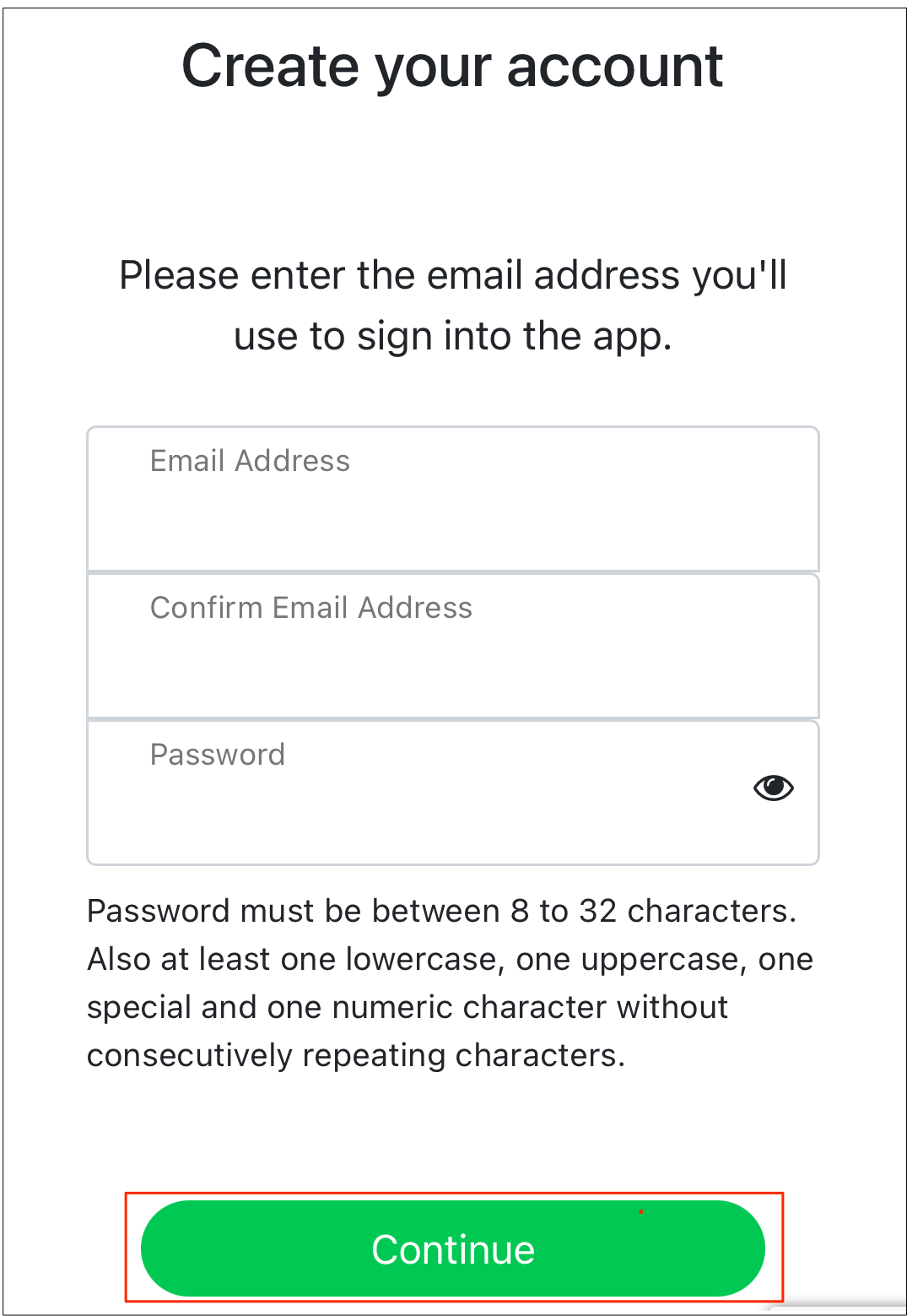Focus the Email Address input field

tap(453, 499)
